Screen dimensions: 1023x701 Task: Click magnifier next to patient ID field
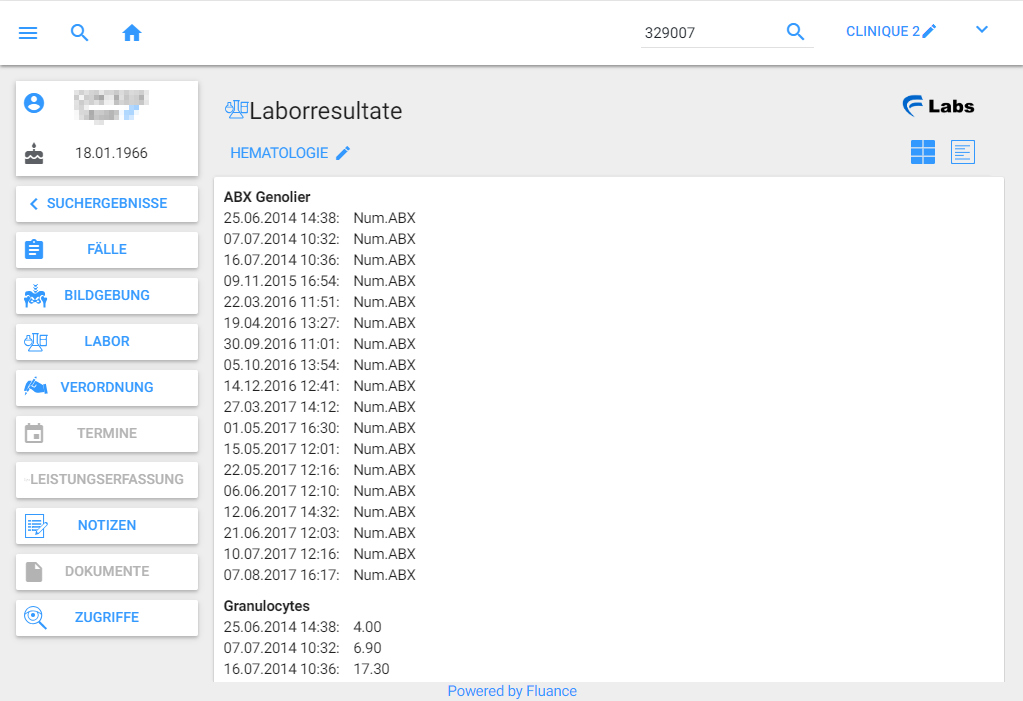click(x=795, y=32)
